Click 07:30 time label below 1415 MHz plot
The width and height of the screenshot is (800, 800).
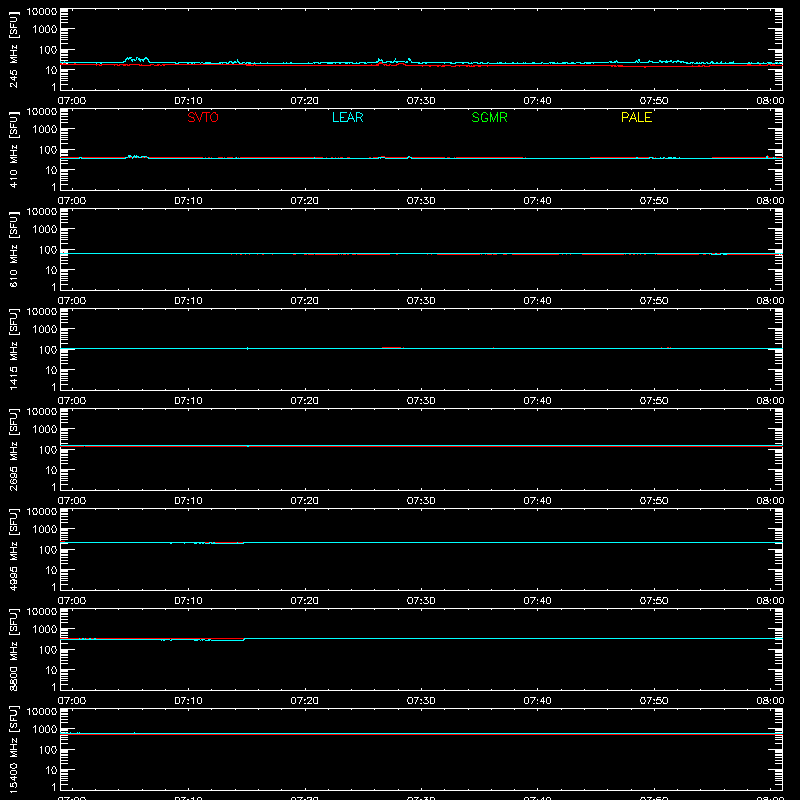point(421,401)
